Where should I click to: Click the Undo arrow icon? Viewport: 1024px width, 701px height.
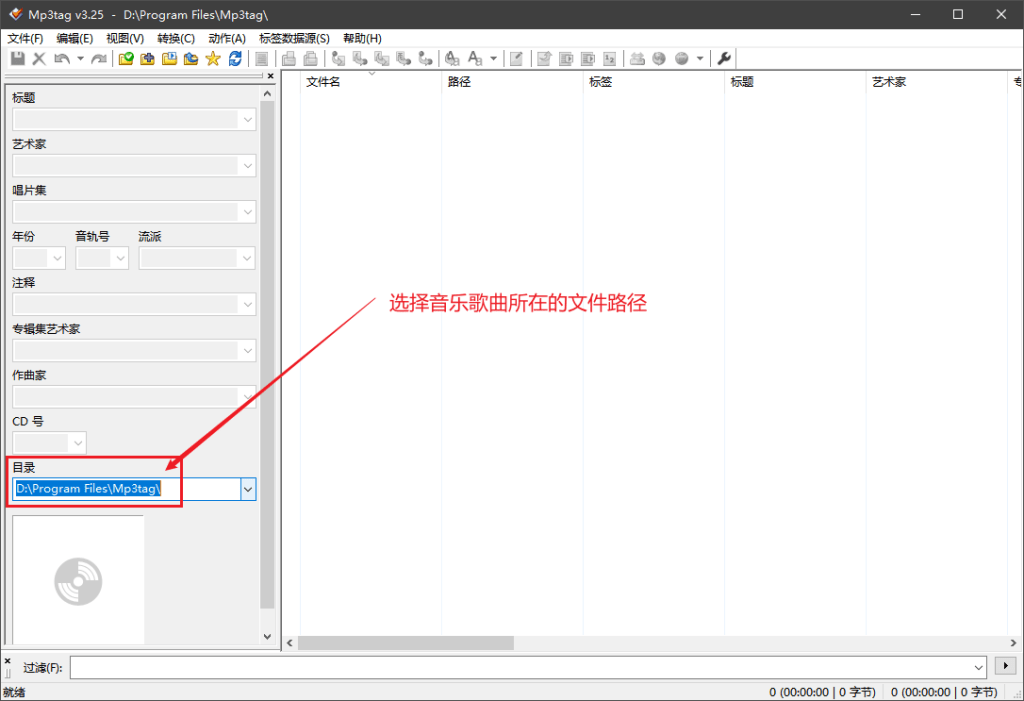pyautogui.click(x=62, y=59)
